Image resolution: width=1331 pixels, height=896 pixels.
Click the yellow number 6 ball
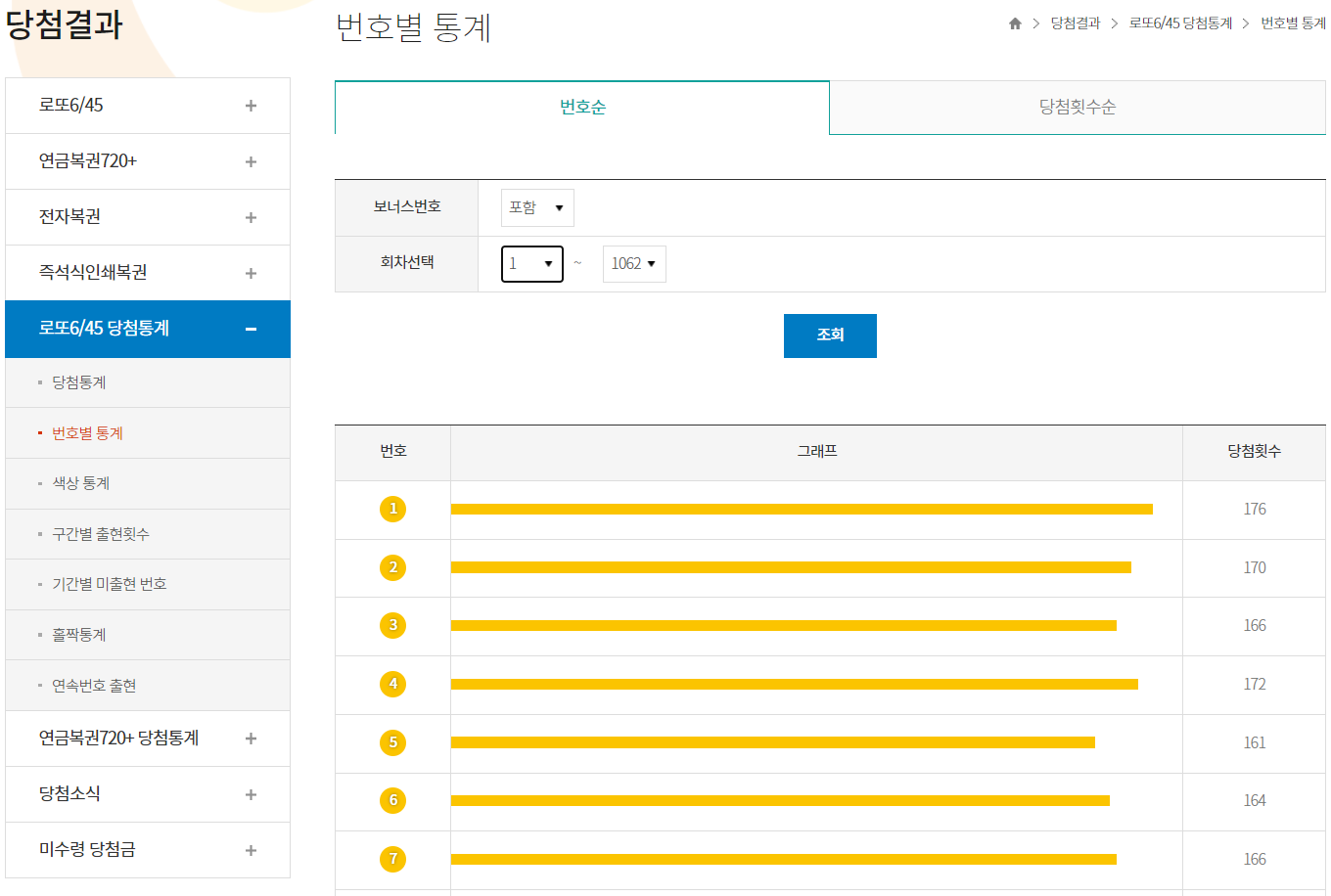coord(393,800)
